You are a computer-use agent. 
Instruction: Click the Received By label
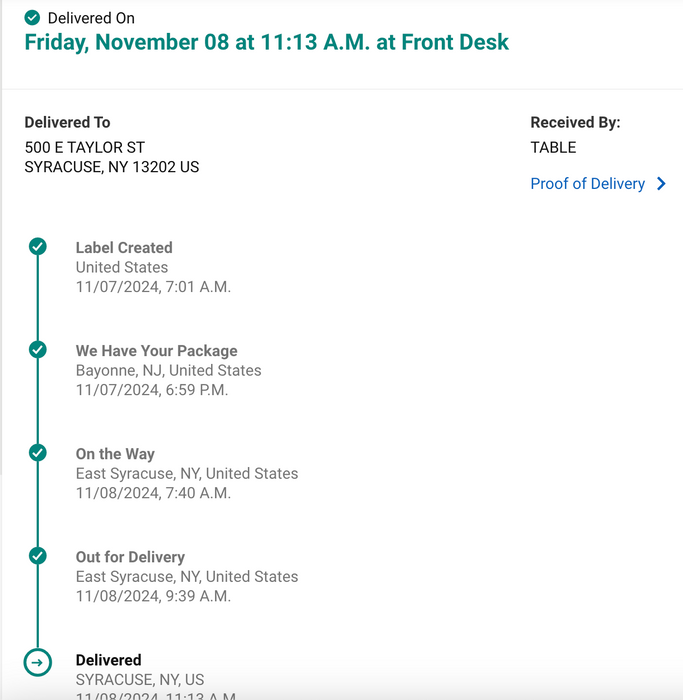(575, 123)
